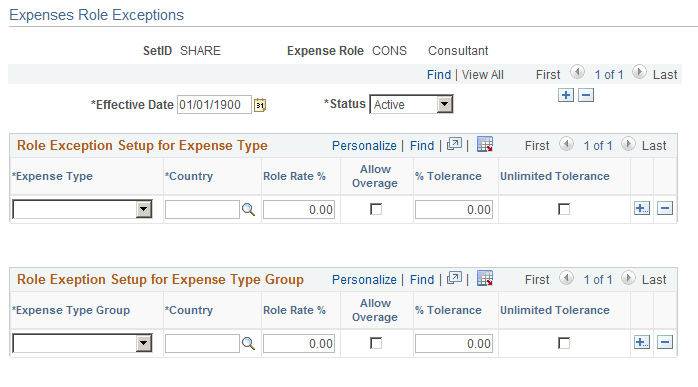Screen dimensions: 698x387
Task: Go to next row in top Find bar
Action: pos(639,72)
